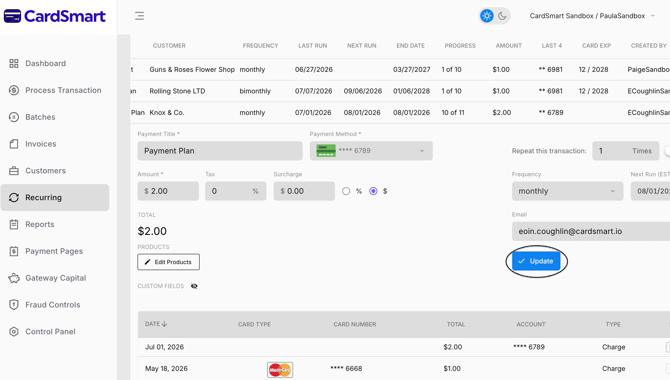The height and width of the screenshot is (380, 670).
Task: Click ACCOUNT column header
Action: click(531, 324)
